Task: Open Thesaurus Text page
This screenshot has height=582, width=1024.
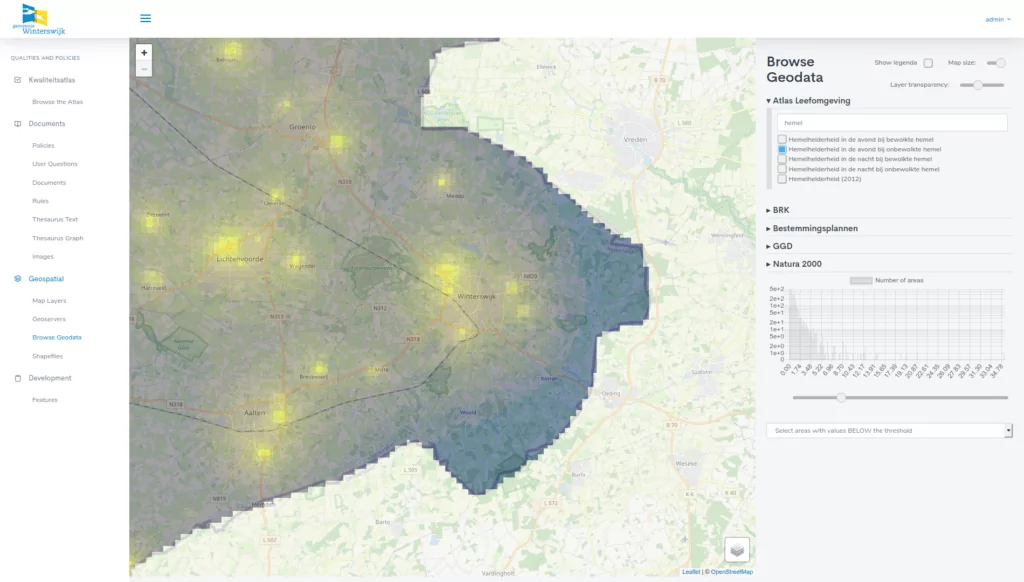Action: tap(55, 219)
